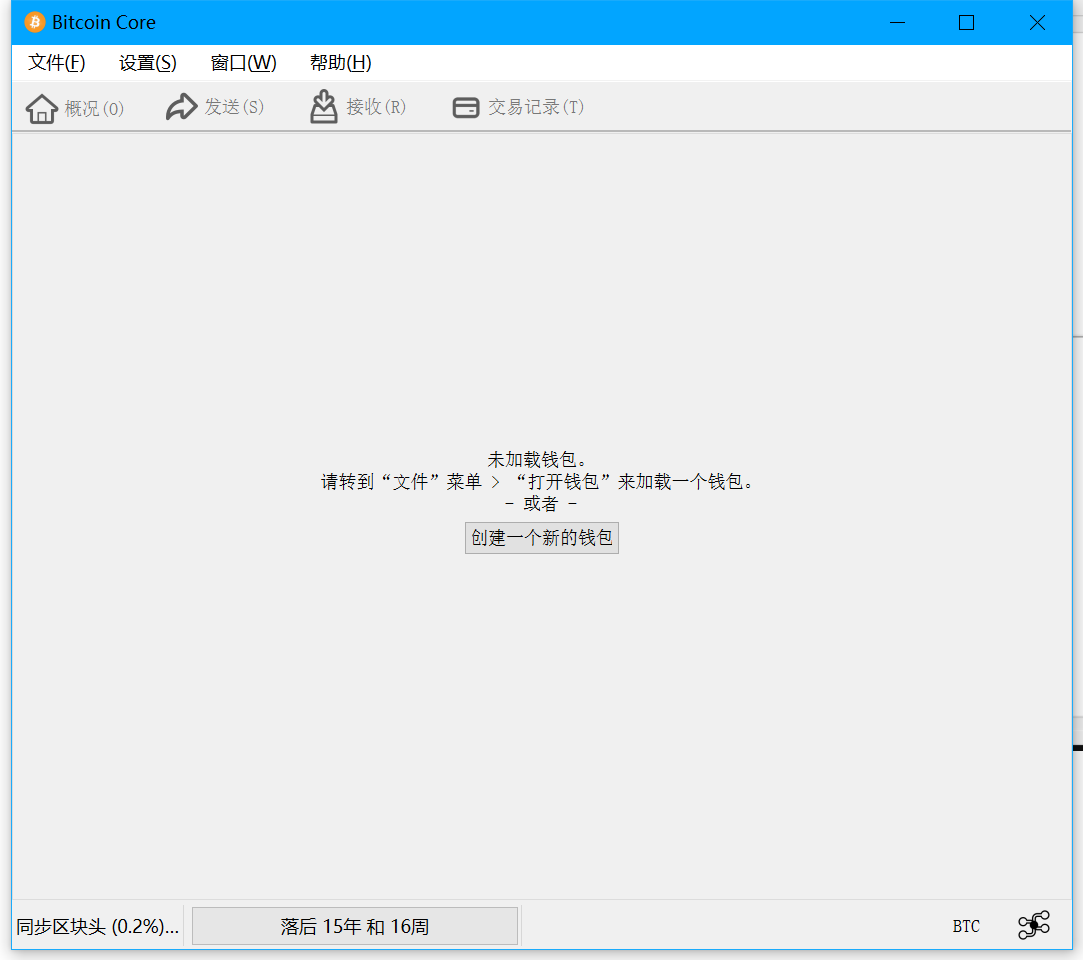This screenshot has height=960, width=1083.
Task: Minimize the Bitcoin Core window
Action: point(897,23)
